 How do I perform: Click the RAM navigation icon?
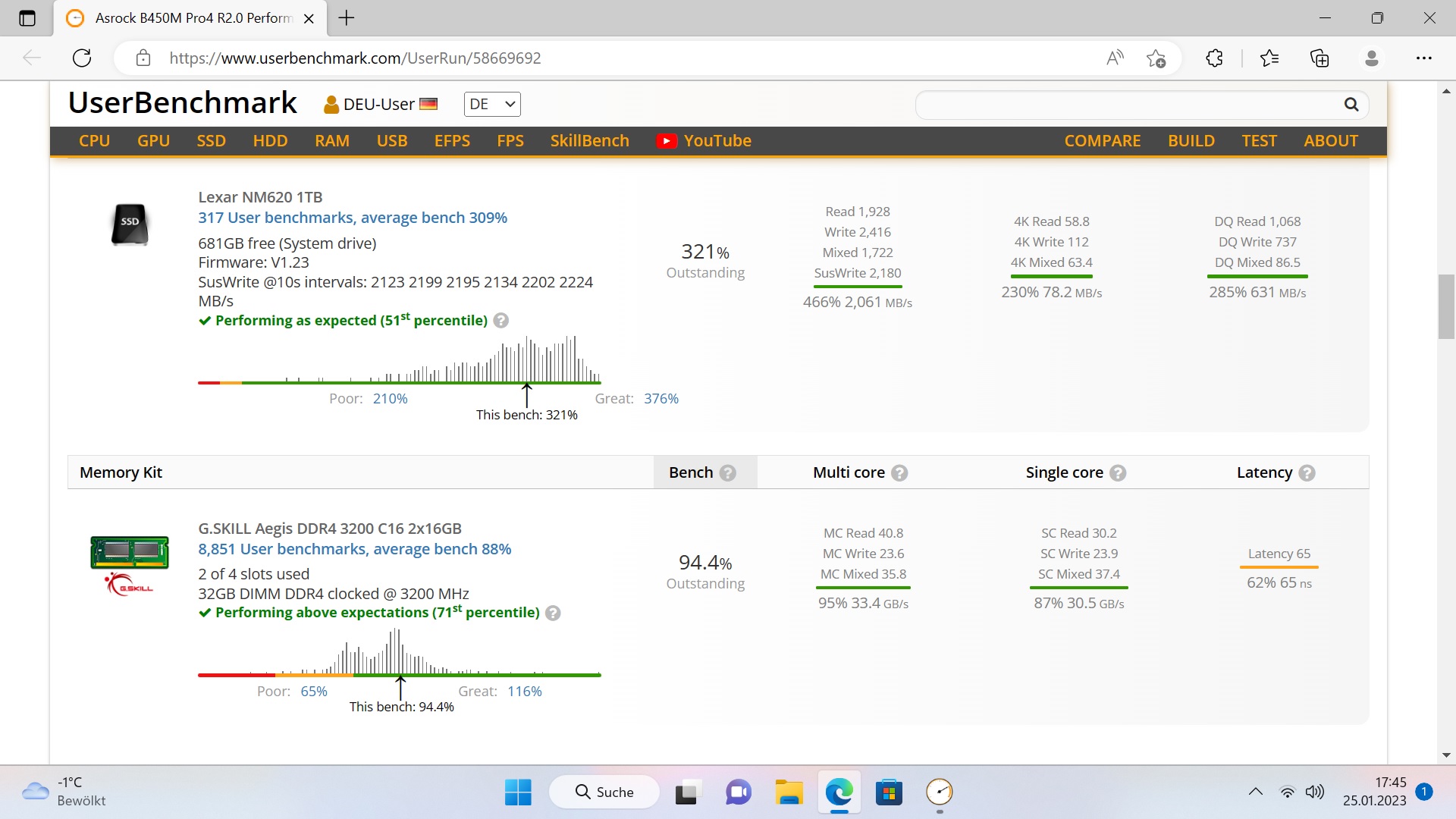[332, 140]
